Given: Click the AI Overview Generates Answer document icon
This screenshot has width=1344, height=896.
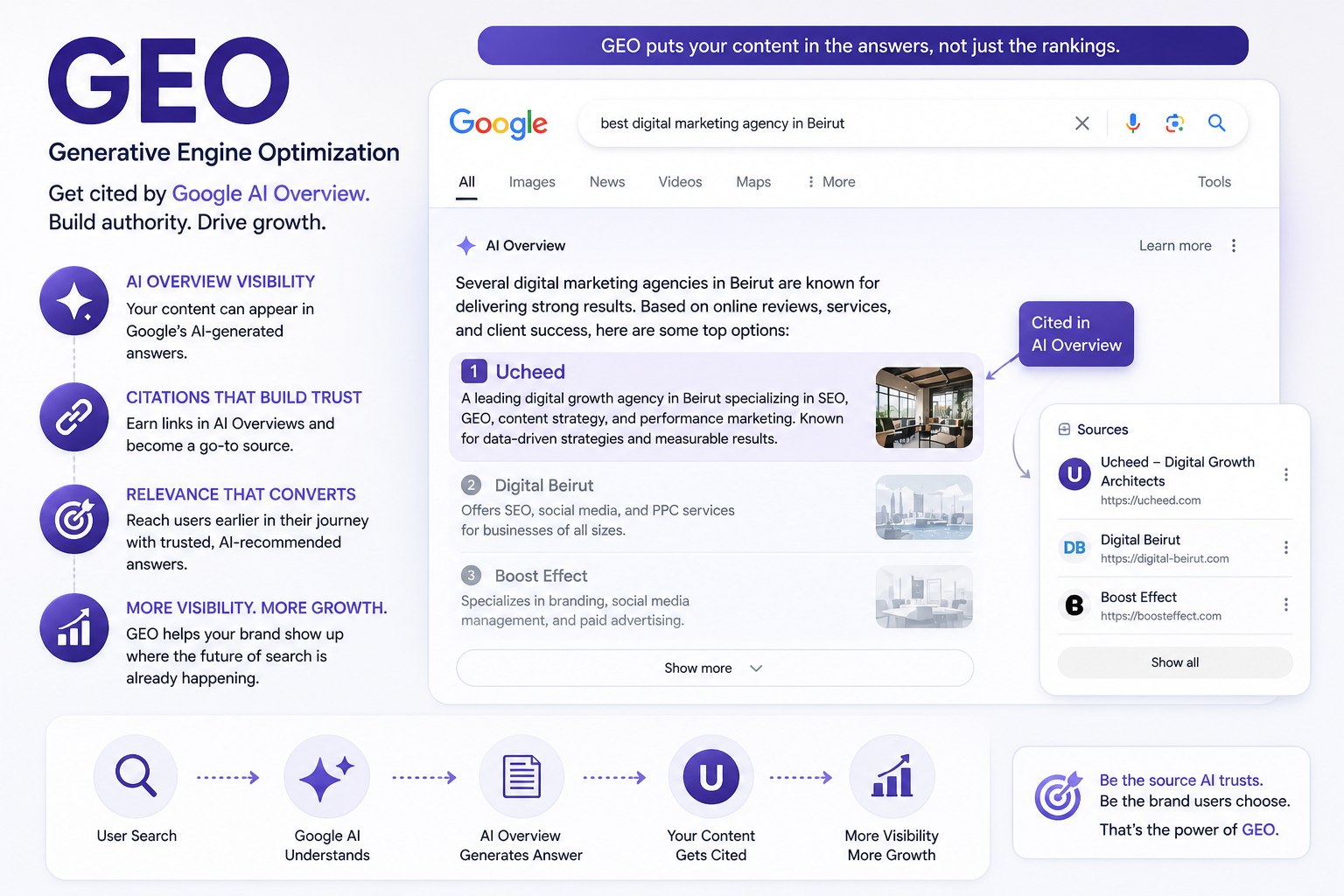Looking at the screenshot, I should (x=521, y=777).
